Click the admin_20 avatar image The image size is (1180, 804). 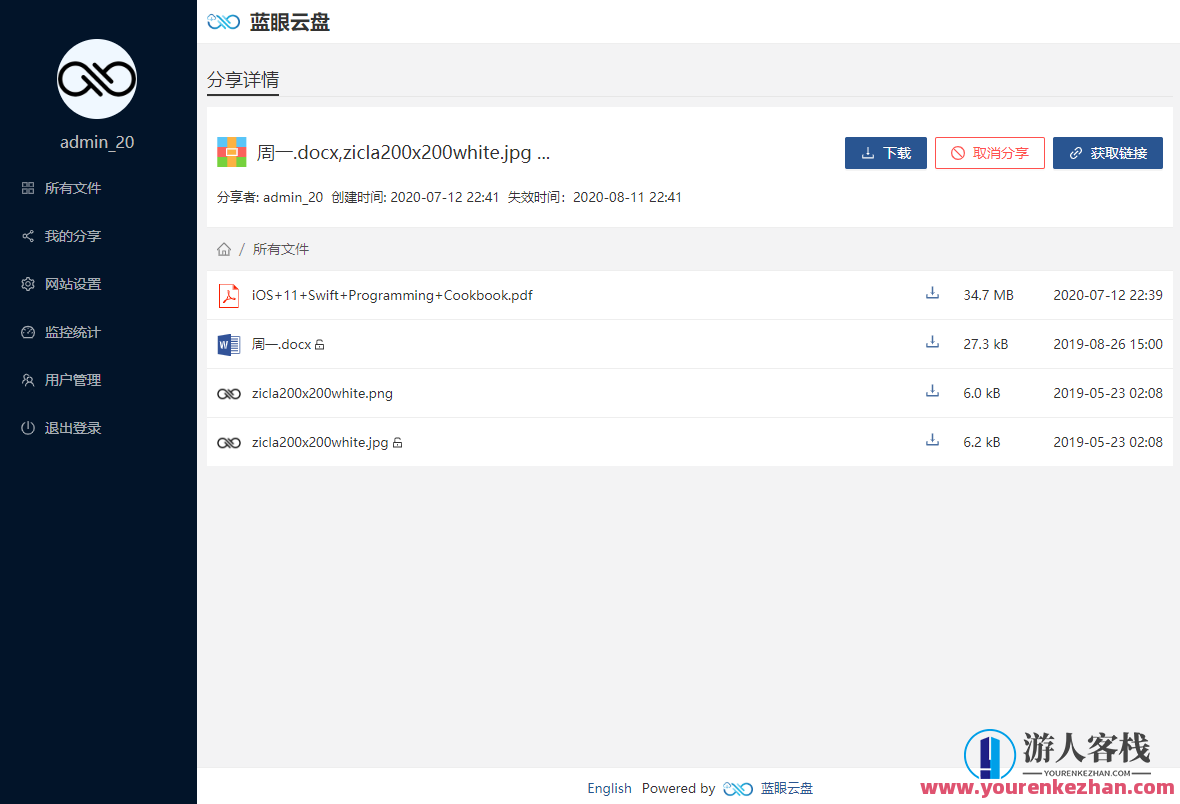coord(96,79)
